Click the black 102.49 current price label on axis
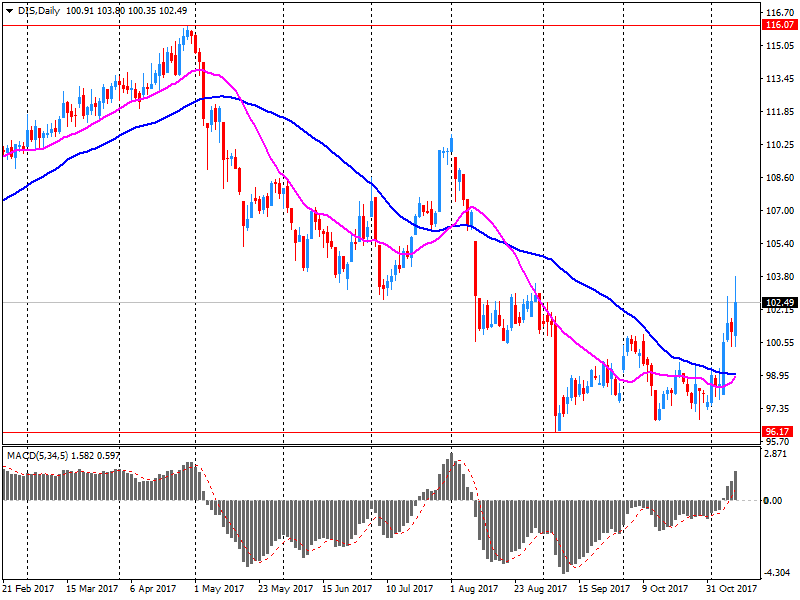Image resolution: width=800 pixels, height=600 pixels. click(x=780, y=303)
